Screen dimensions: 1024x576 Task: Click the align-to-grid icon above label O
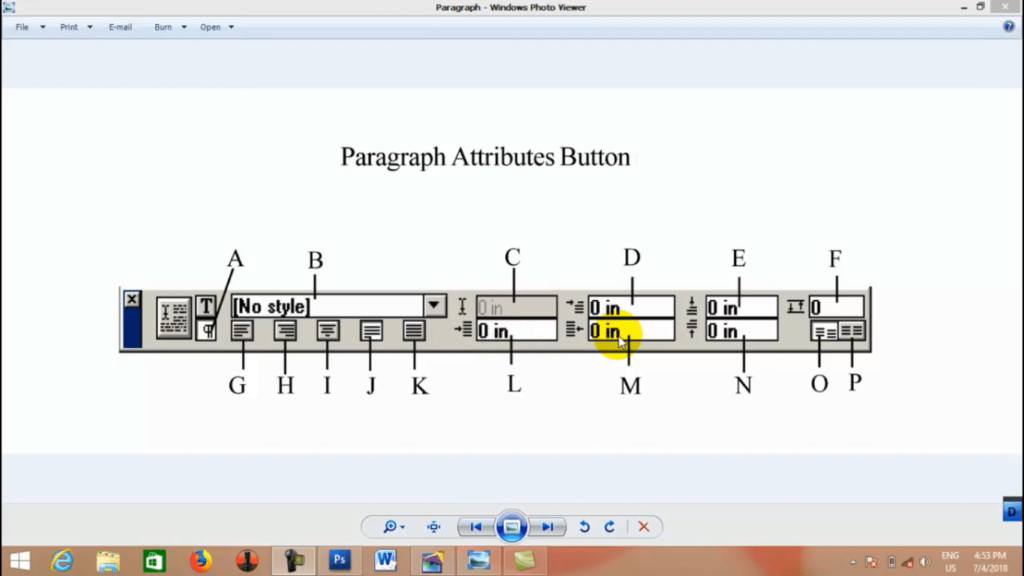click(x=824, y=331)
